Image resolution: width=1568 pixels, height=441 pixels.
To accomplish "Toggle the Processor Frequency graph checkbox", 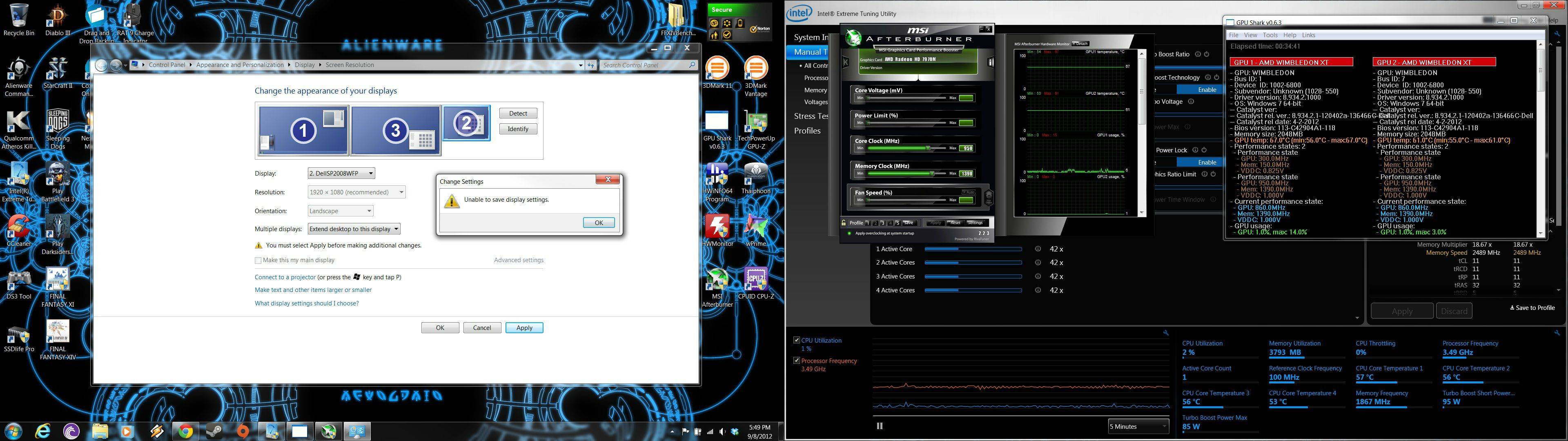I will coord(796,361).
